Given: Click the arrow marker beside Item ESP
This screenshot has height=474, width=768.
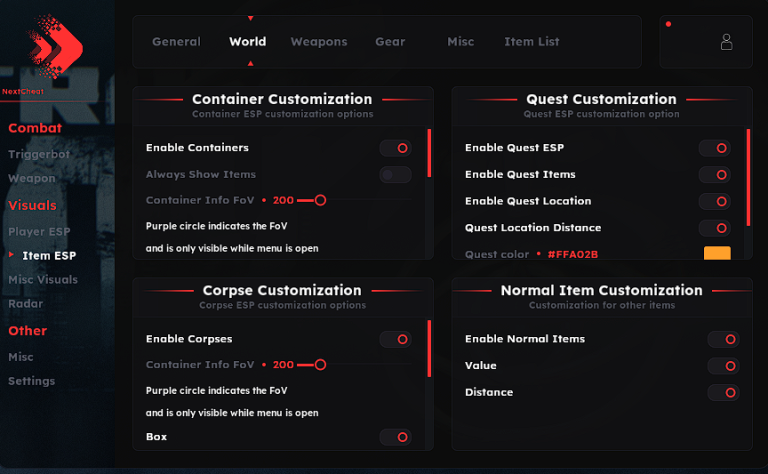Looking at the screenshot, I should coord(12,255).
